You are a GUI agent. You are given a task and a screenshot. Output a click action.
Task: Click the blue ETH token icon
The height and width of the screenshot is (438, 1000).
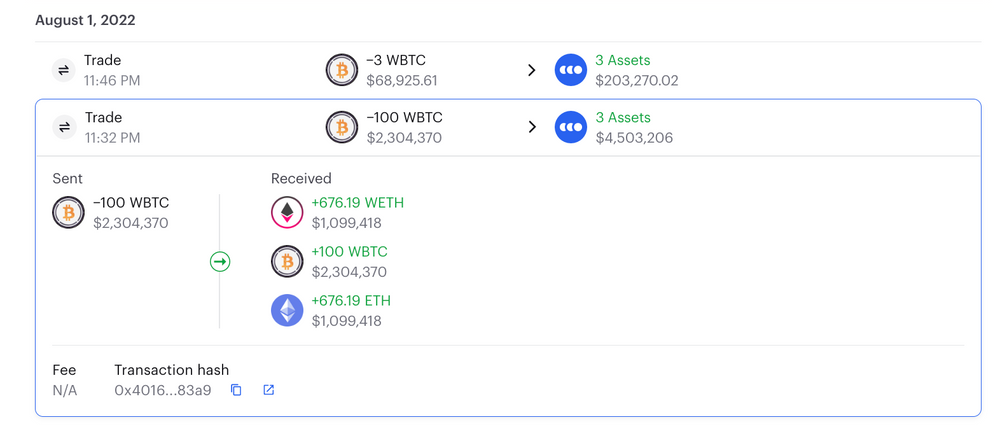[287, 310]
